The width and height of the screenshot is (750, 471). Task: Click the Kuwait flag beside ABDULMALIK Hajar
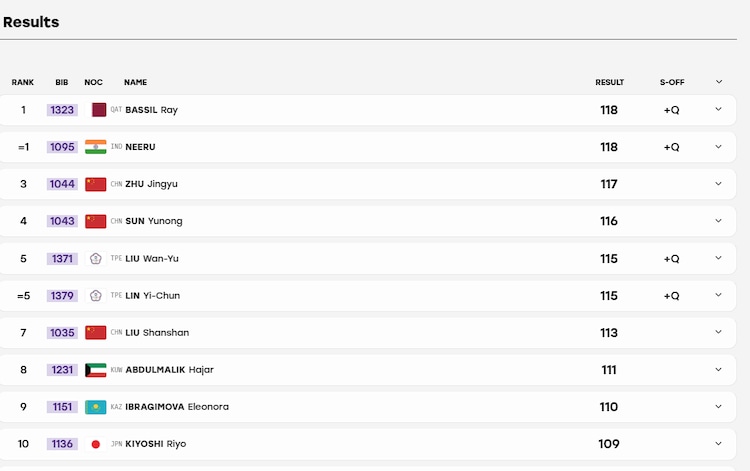pyautogui.click(x=96, y=370)
